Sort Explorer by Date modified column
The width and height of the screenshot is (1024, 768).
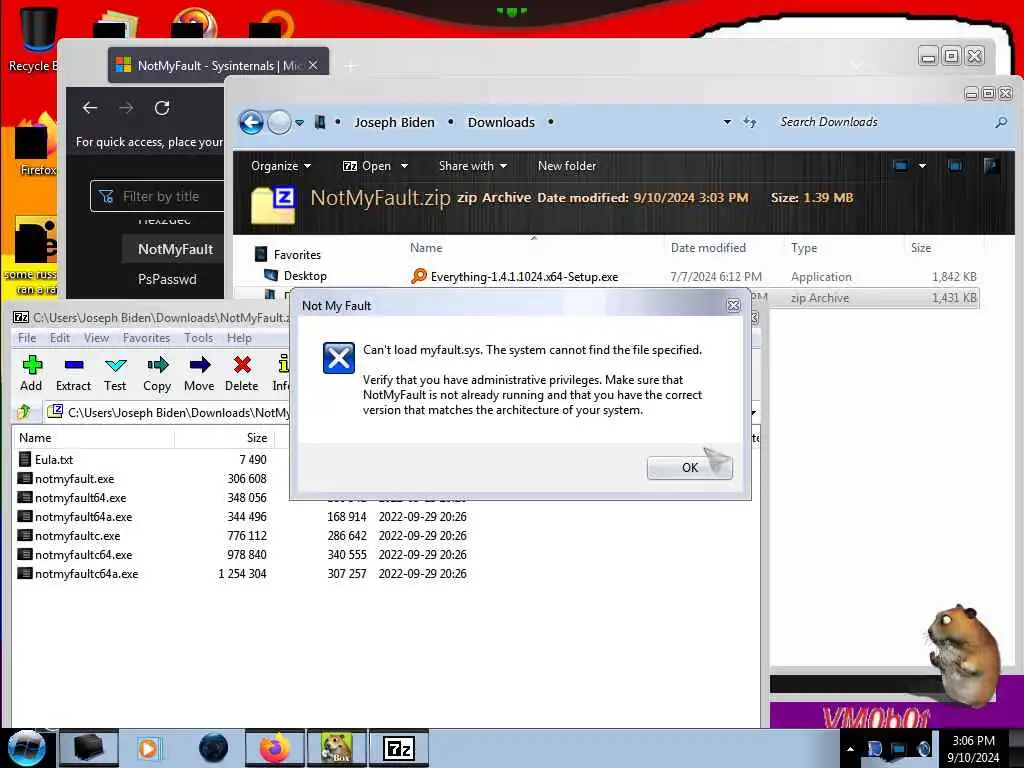(708, 248)
